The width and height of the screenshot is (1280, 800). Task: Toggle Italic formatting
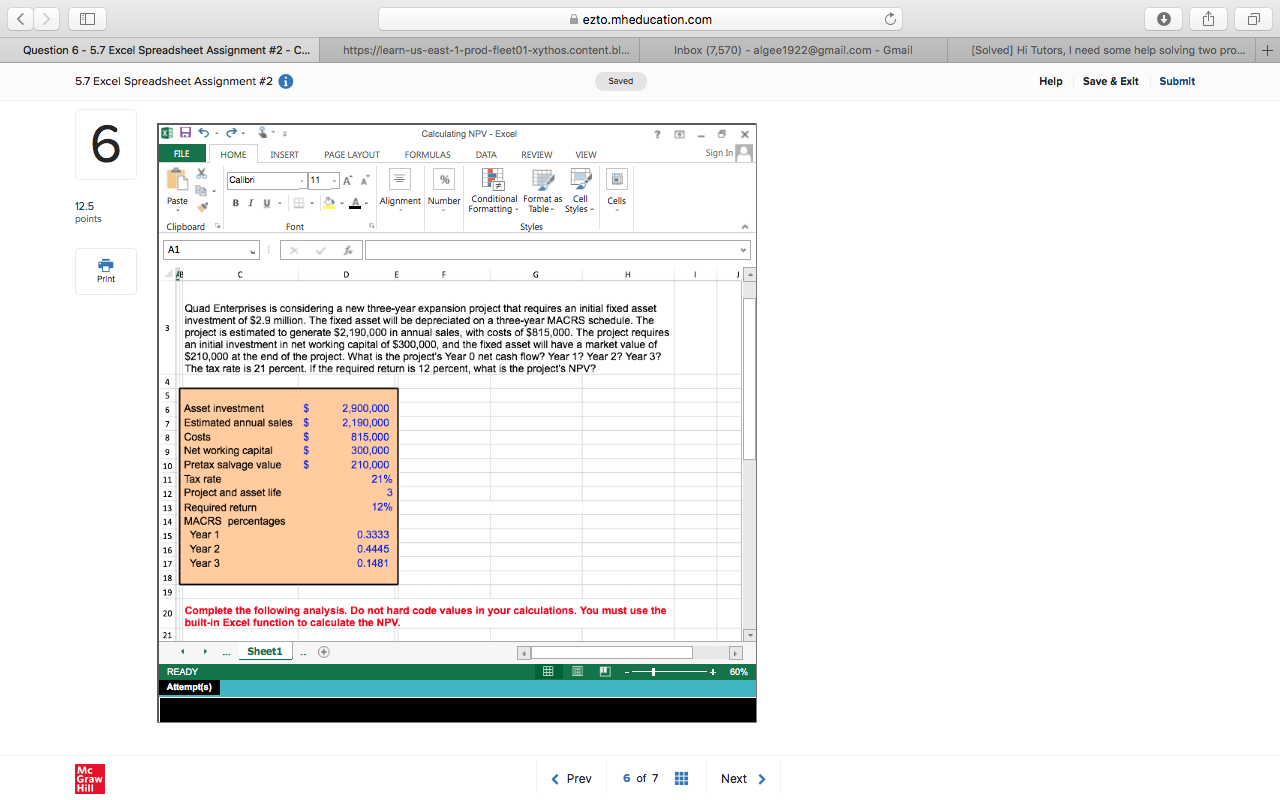point(251,203)
